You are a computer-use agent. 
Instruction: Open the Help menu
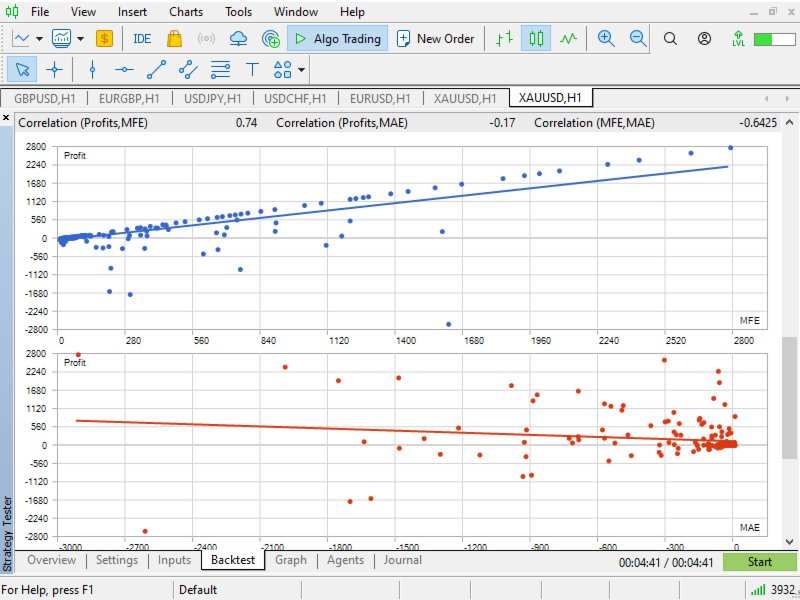click(x=352, y=12)
